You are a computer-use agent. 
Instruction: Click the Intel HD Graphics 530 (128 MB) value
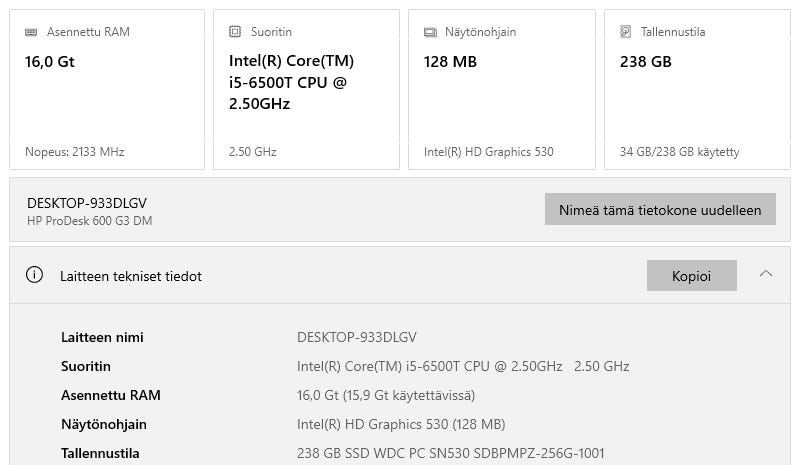(401, 424)
